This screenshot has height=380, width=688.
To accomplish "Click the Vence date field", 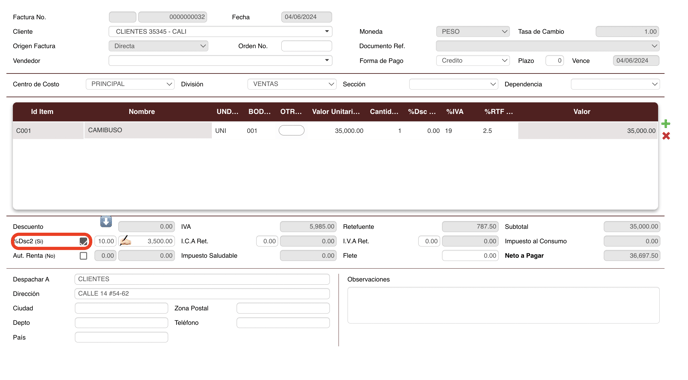I will click(636, 61).
